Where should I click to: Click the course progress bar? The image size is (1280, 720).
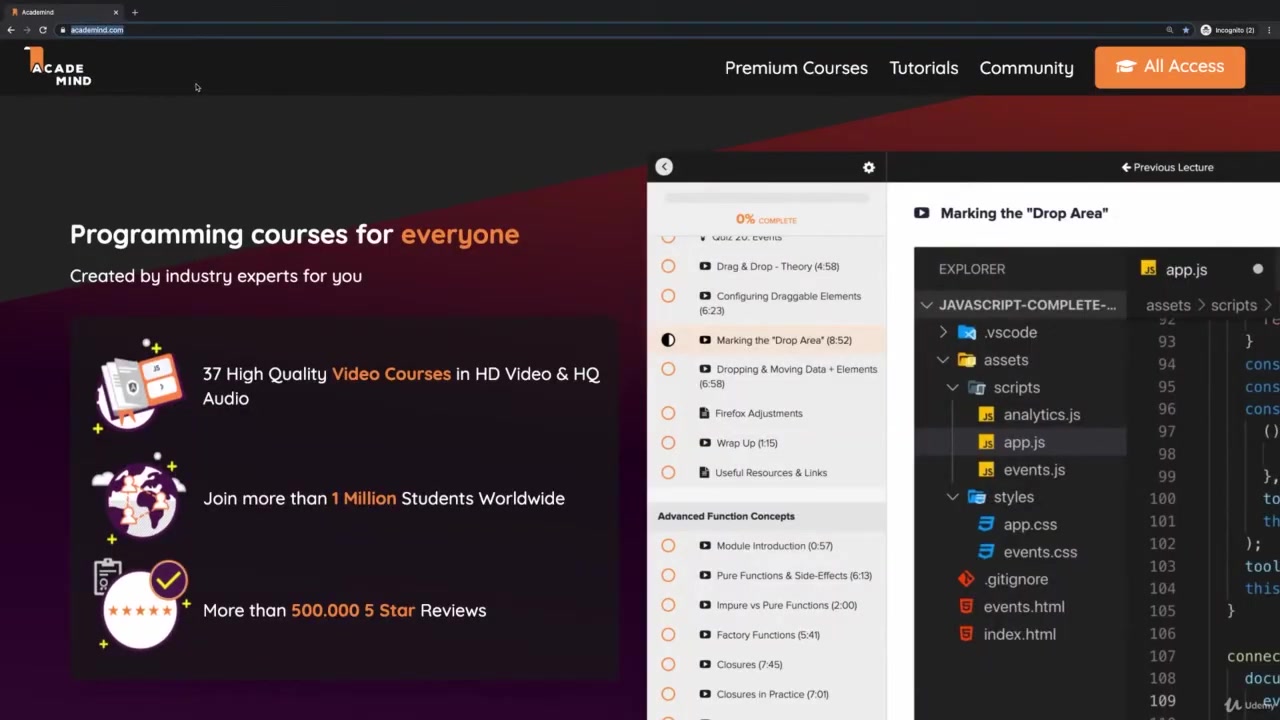tap(766, 198)
